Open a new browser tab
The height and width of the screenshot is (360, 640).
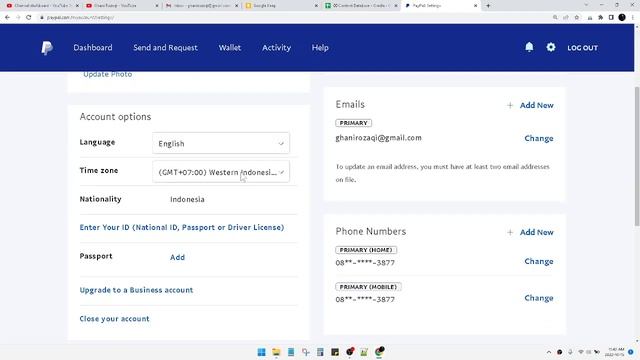click(488, 6)
